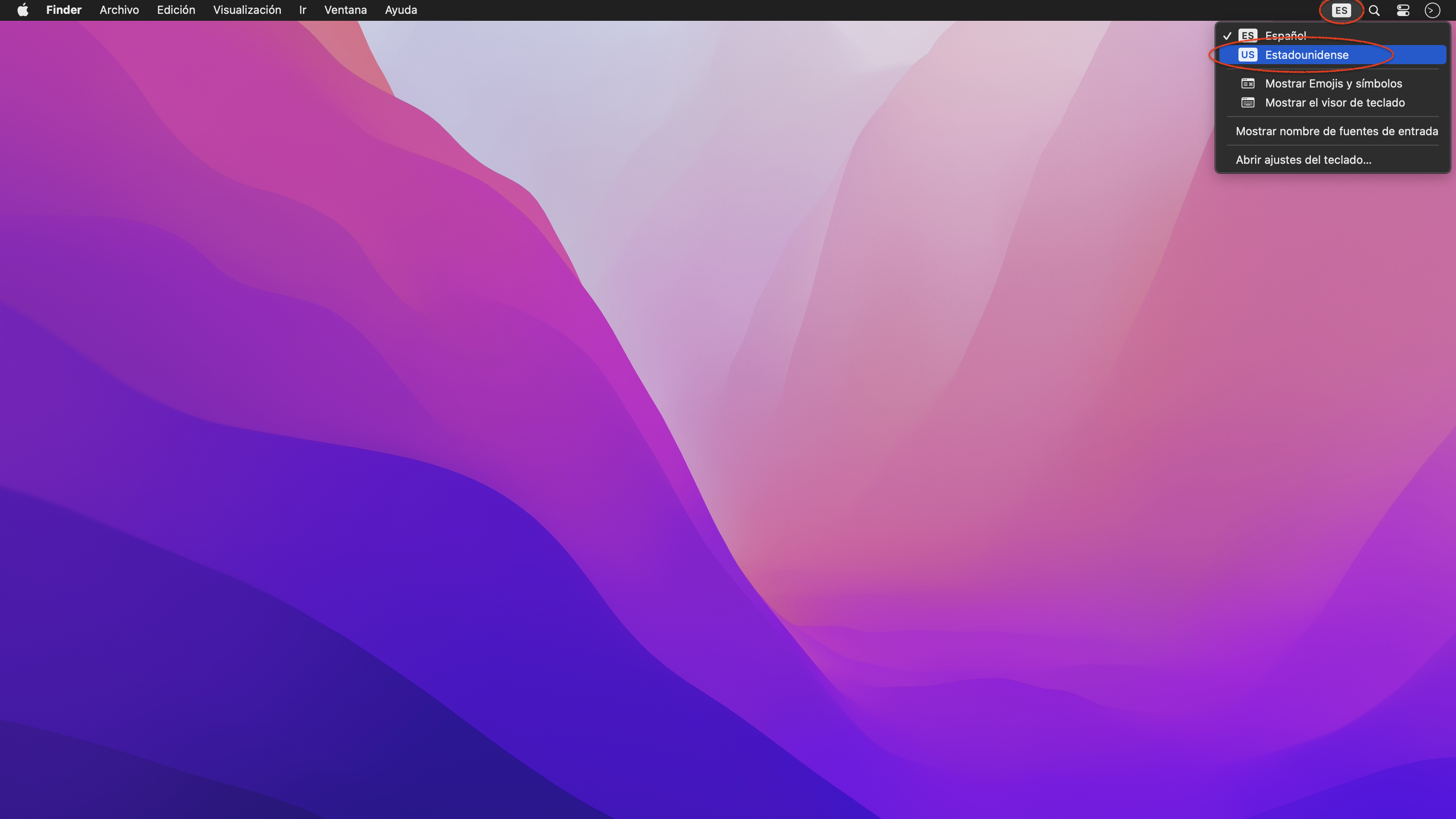This screenshot has height=819, width=1456.
Task: Open the Ventana menu
Action: tap(345, 10)
